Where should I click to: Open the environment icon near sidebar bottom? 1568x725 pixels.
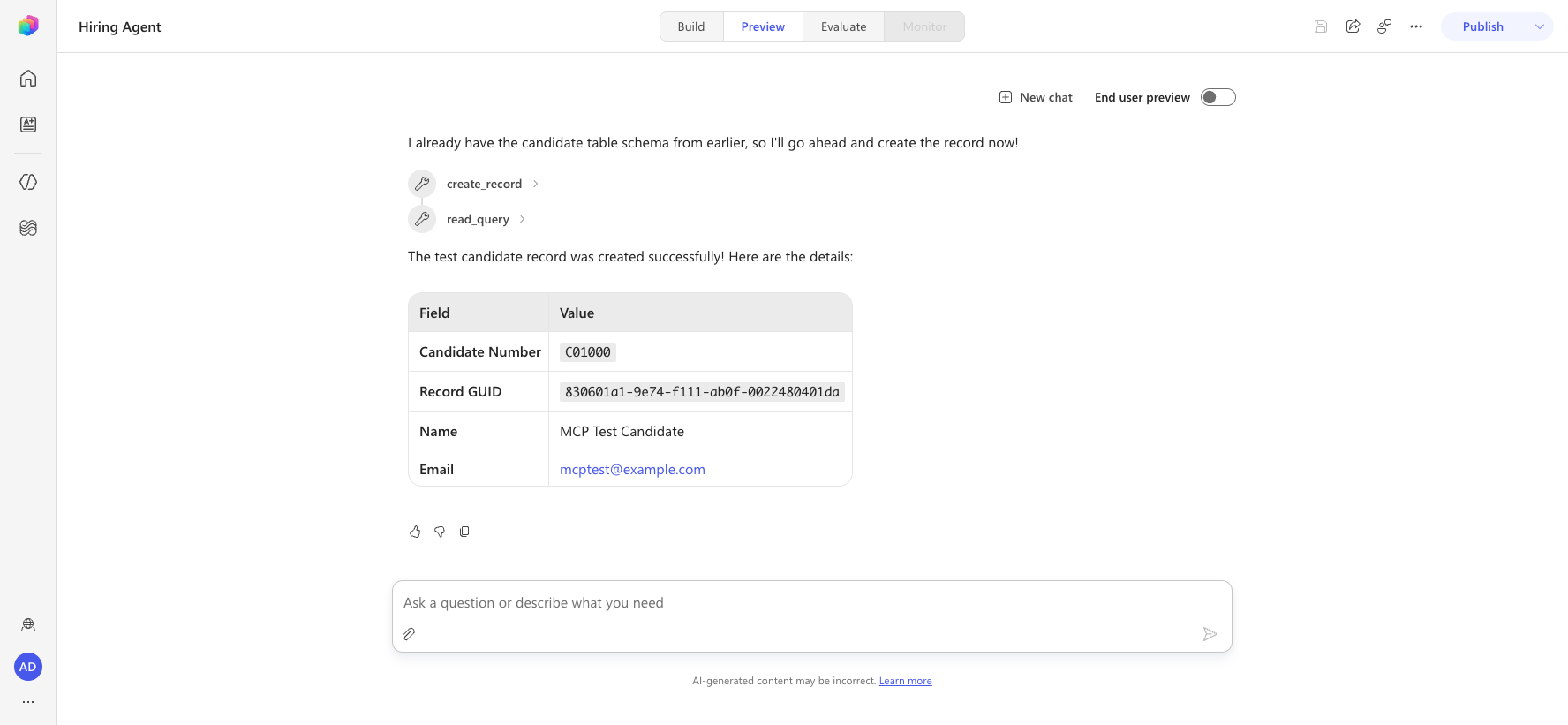coord(28,625)
